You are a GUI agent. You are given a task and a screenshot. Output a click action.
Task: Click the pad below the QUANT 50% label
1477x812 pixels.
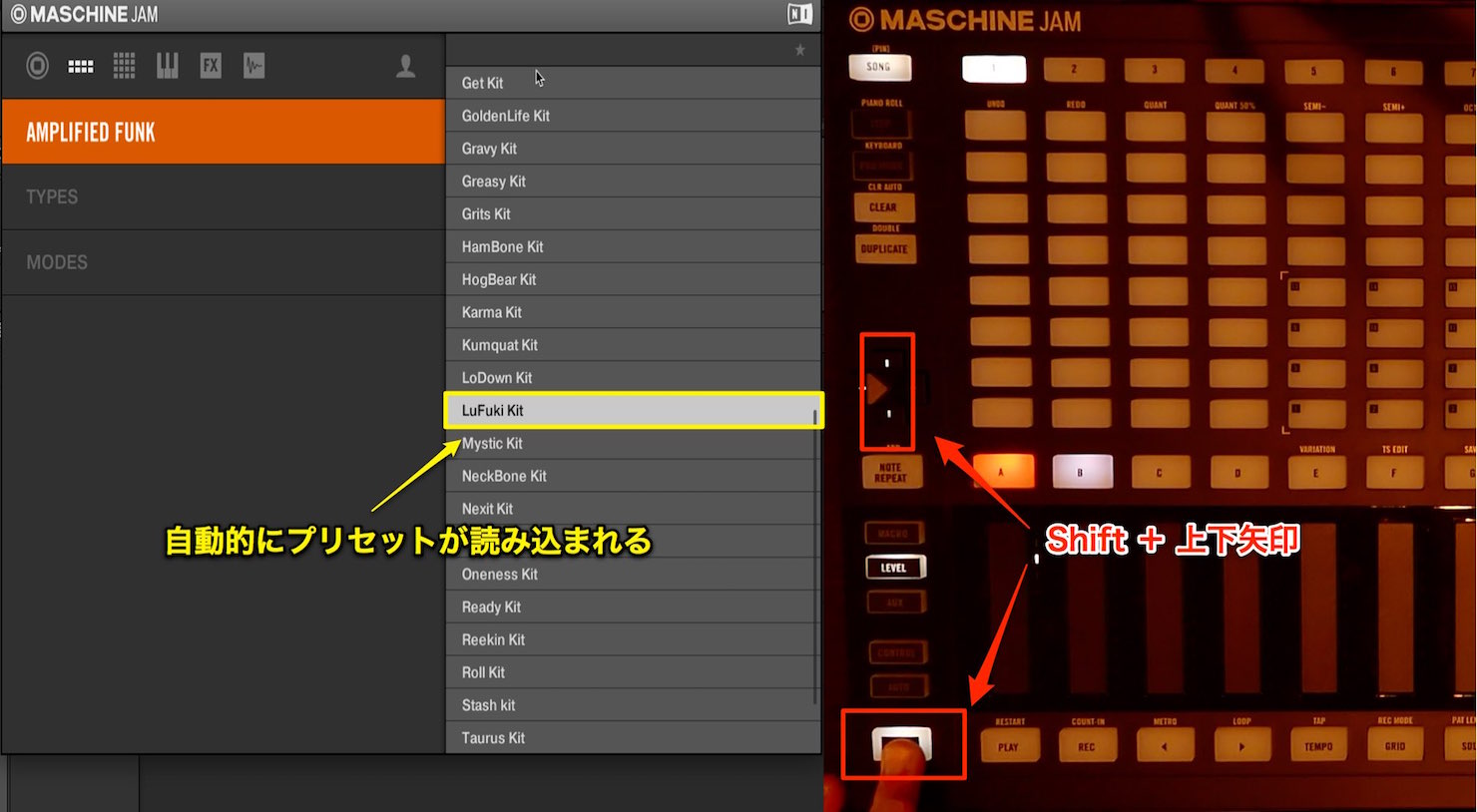tap(1235, 127)
